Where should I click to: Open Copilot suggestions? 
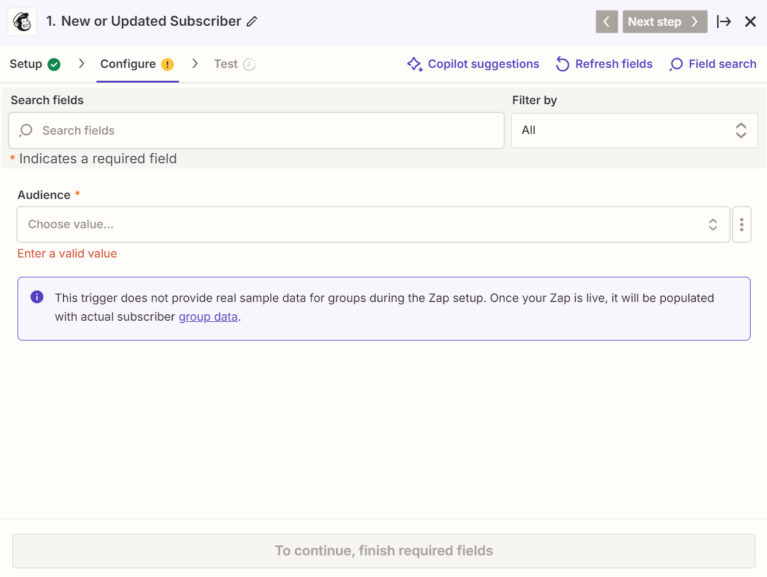tap(473, 64)
